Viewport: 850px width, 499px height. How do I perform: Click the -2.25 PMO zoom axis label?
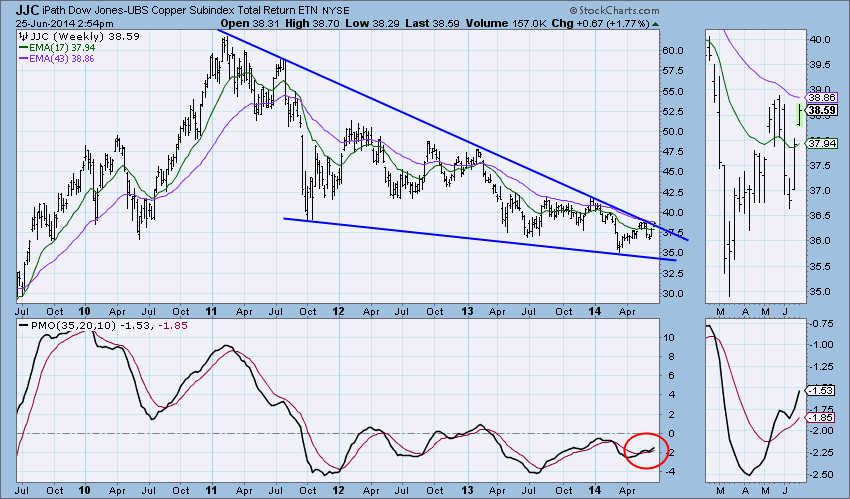[821, 453]
